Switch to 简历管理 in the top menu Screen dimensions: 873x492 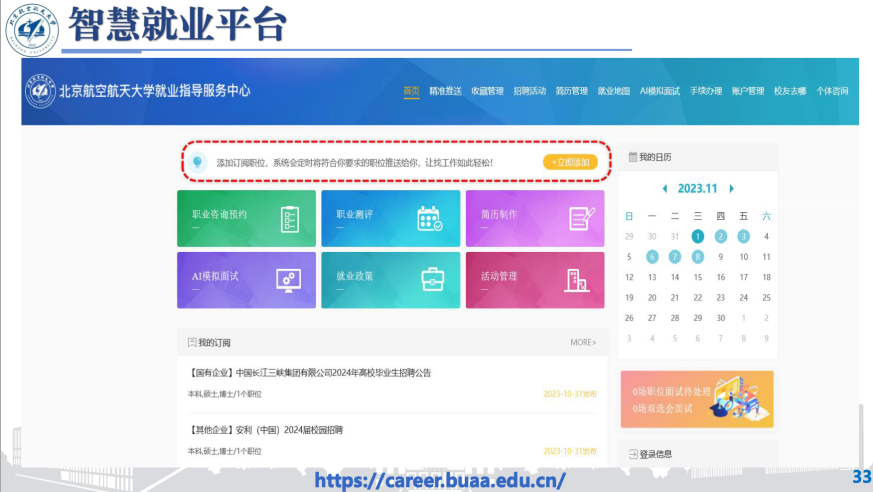pos(571,91)
